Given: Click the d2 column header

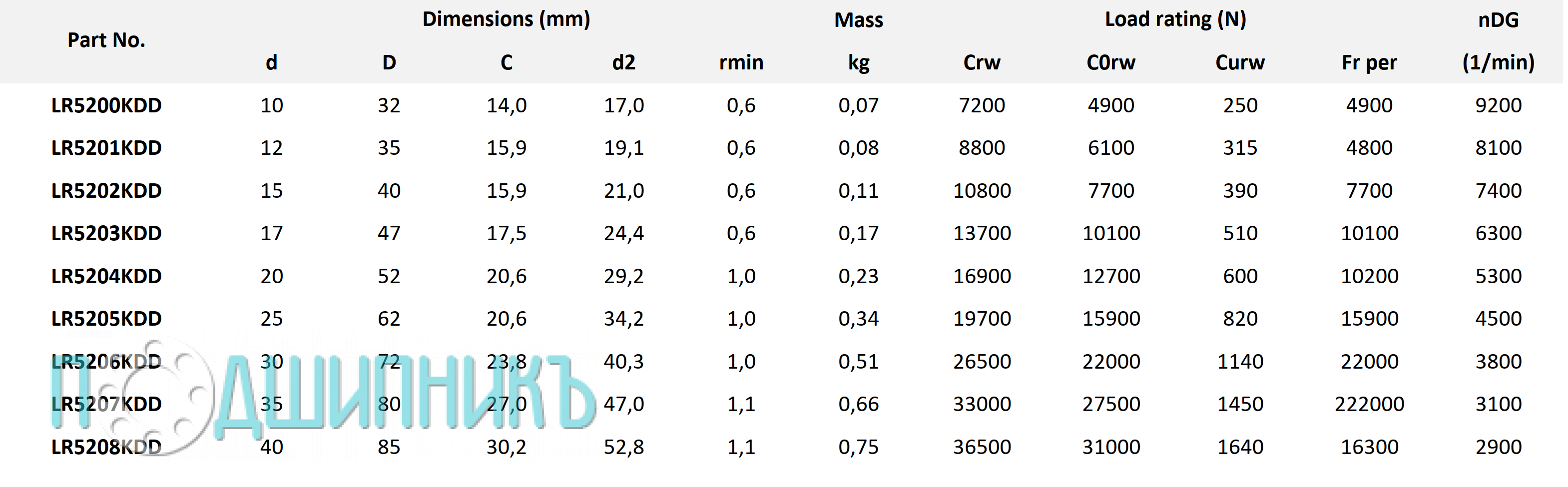Looking at the screenshot, I should click(x=623, y=62).
